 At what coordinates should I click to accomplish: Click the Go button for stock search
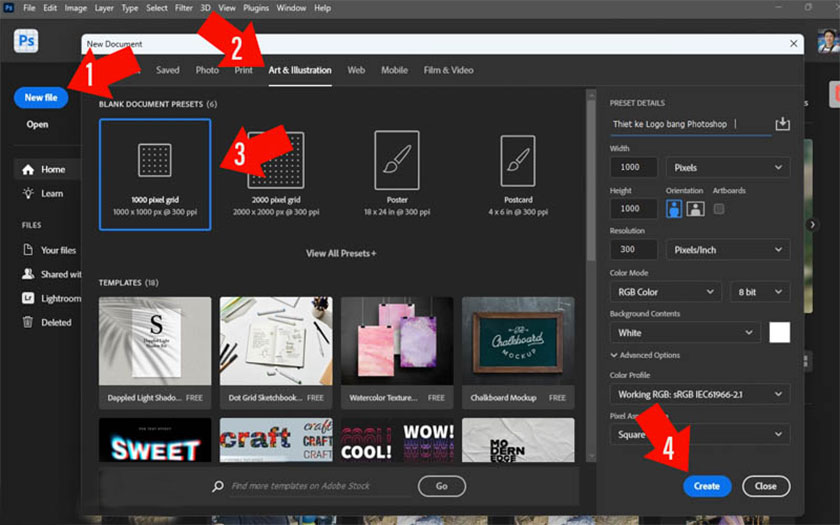(442, 486)
